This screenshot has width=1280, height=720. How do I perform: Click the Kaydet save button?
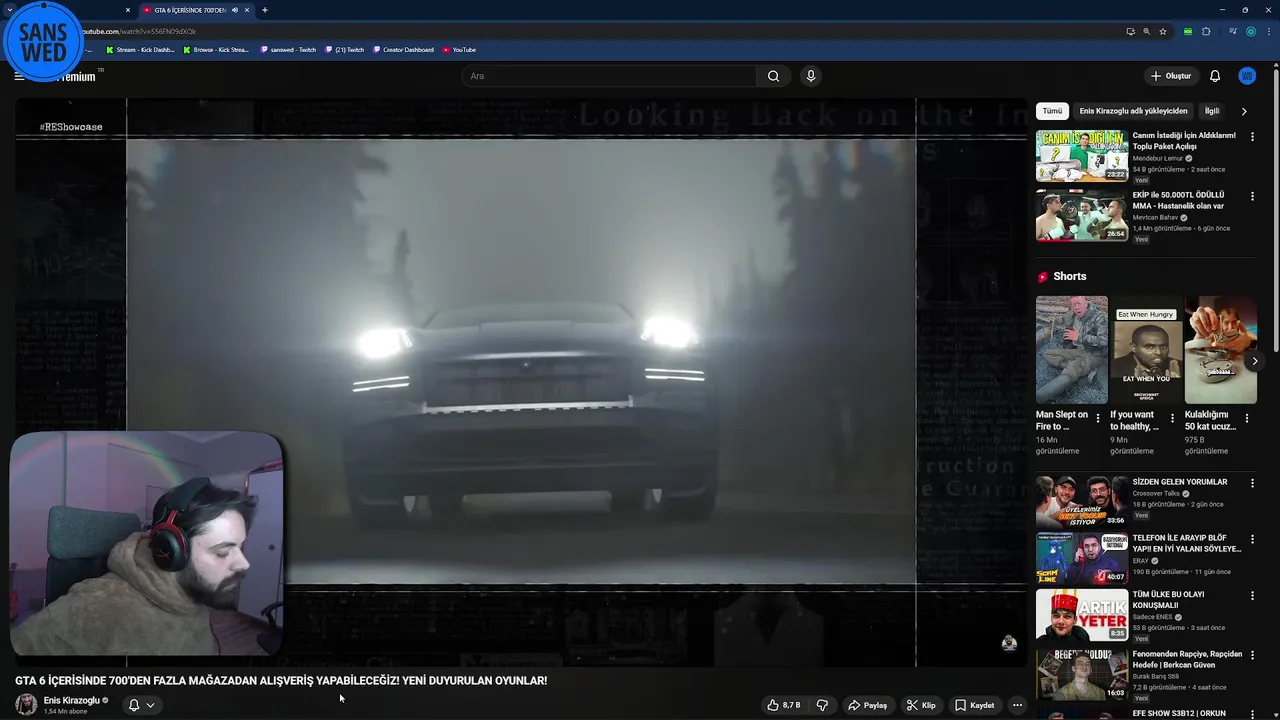pos(974,705)
